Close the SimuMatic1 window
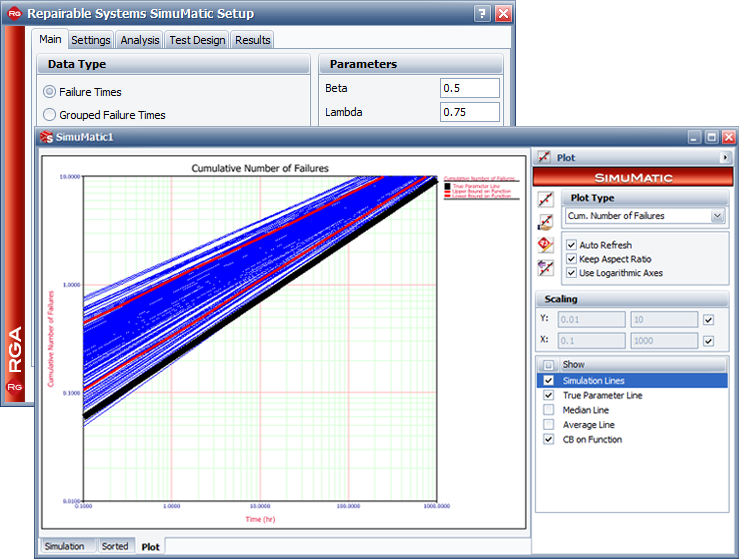Image resolution: width=739 pixels, height=559 pixels. 729,137
